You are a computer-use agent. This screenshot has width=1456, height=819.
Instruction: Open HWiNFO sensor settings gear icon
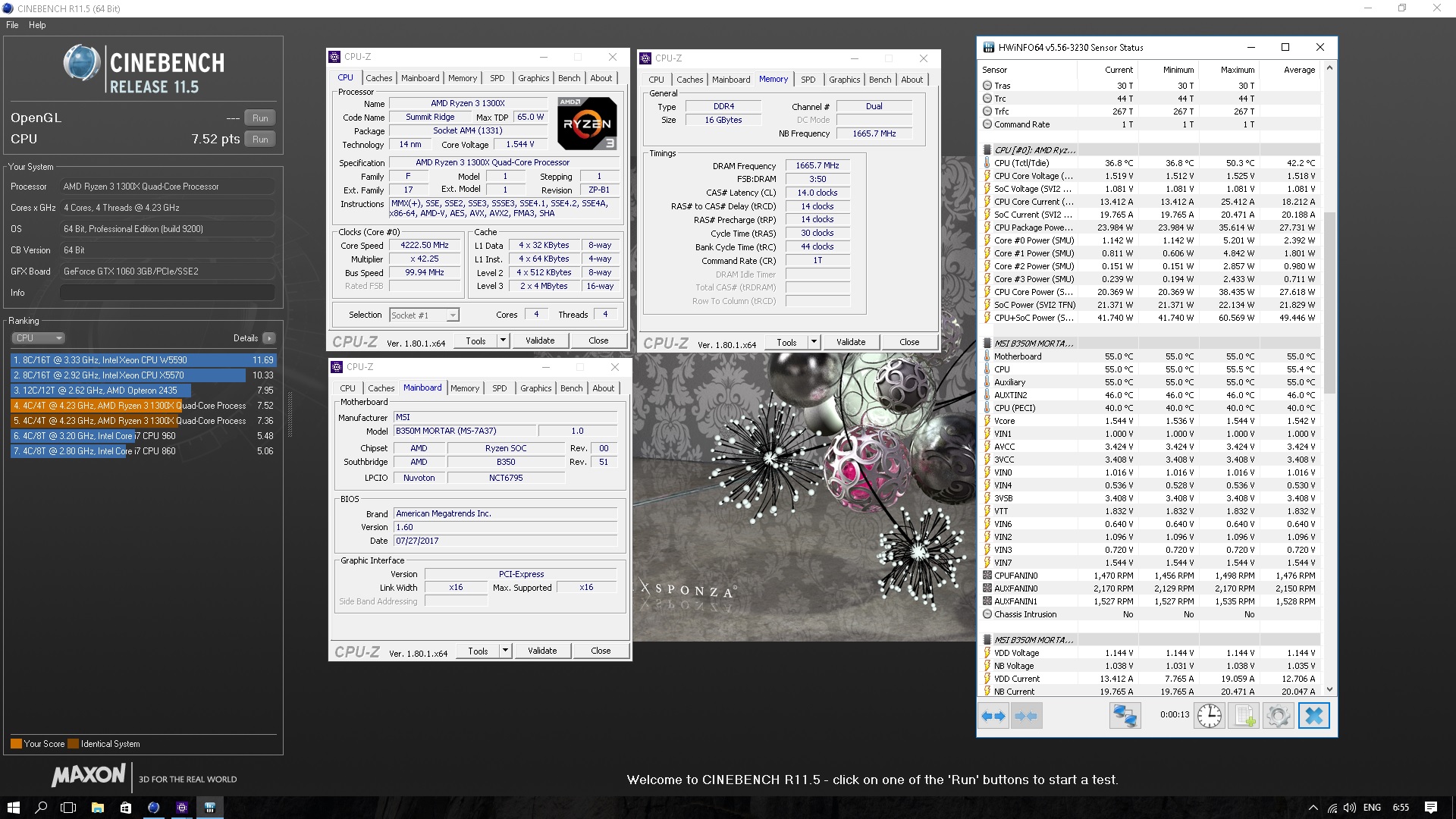point(1278,715)
